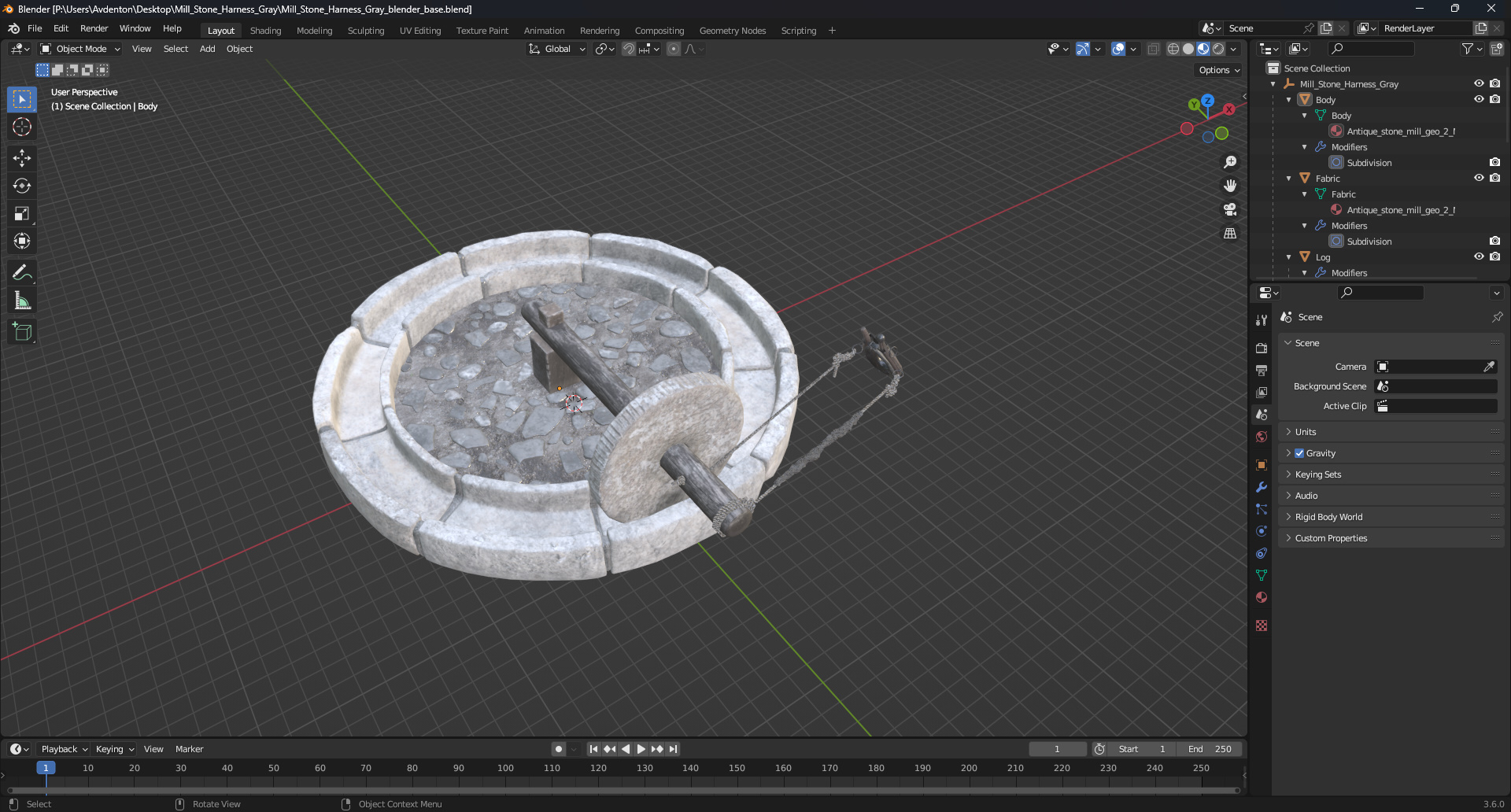
Task: Toggle X-ray display mode
Action: (1153, 49)
